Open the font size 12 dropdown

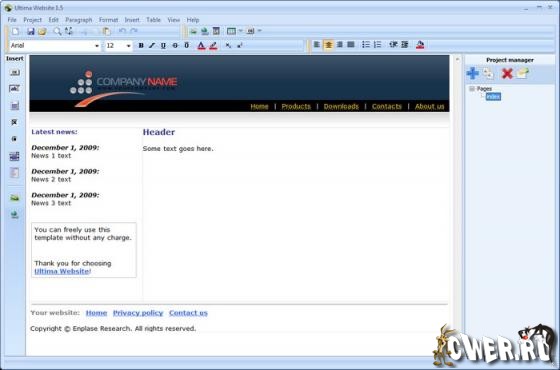[129, 46]
